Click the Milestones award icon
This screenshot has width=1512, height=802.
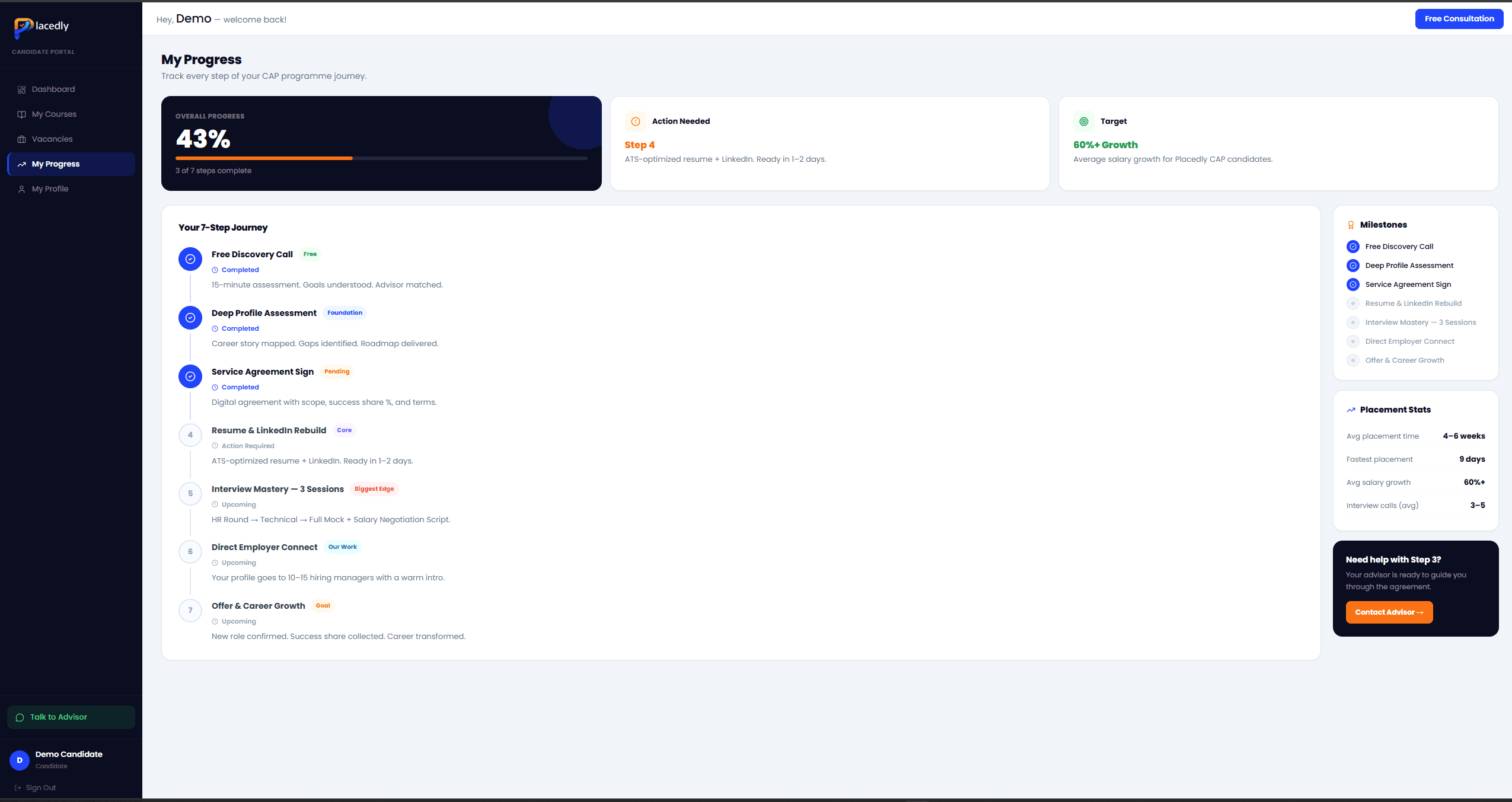coord(1351,225)
